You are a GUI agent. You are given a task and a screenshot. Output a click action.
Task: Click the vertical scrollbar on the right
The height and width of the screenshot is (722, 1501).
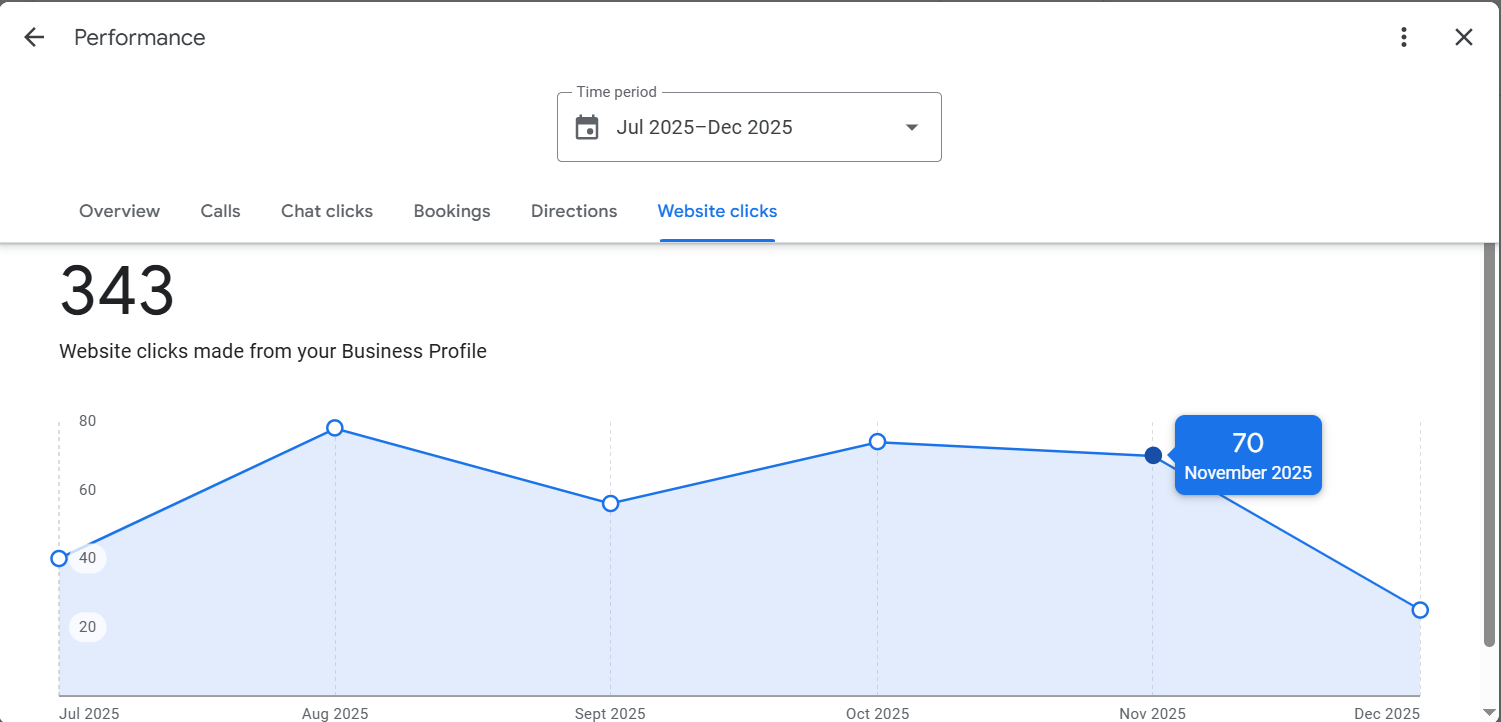(x=1490, y=440)
